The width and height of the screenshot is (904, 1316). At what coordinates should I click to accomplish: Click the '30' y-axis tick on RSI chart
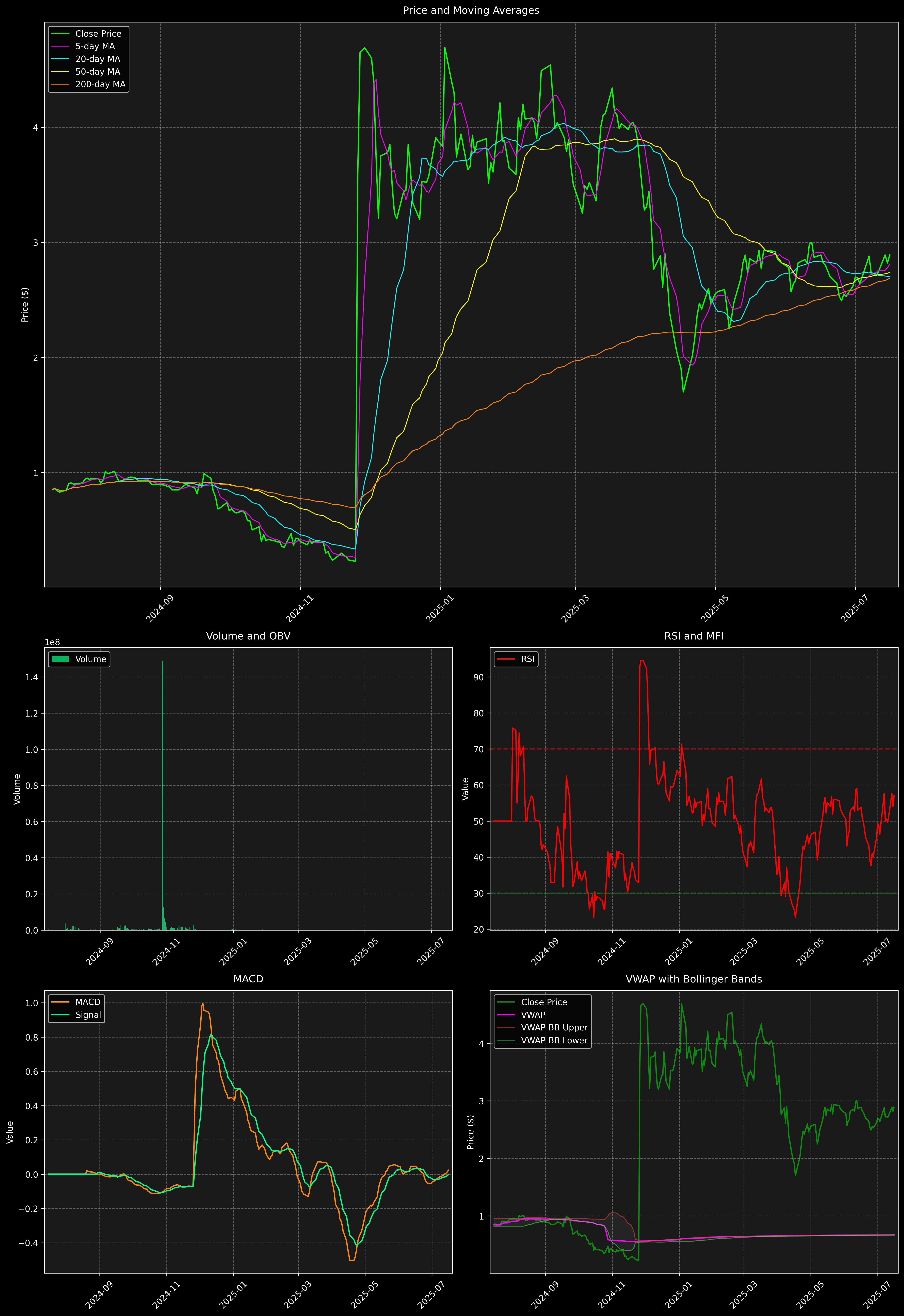(479, 894)
